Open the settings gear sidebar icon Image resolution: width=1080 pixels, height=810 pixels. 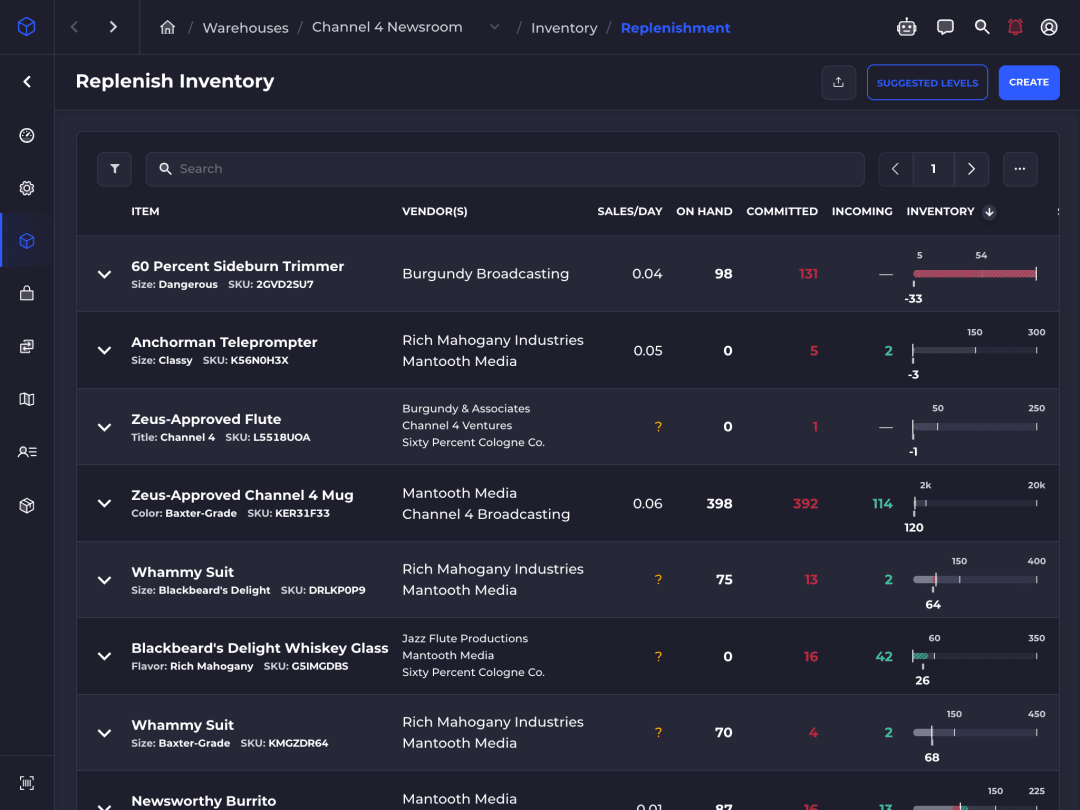[27, 188]
